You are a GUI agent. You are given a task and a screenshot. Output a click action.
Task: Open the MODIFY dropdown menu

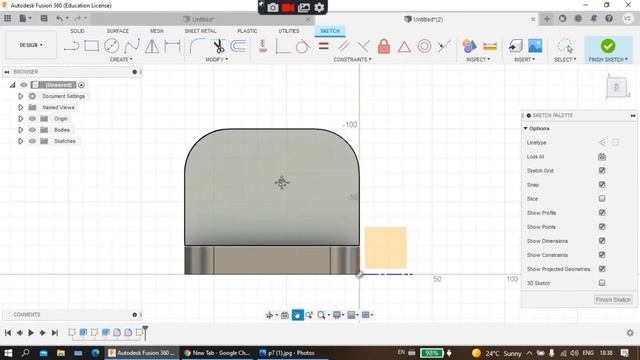point(216,60)
